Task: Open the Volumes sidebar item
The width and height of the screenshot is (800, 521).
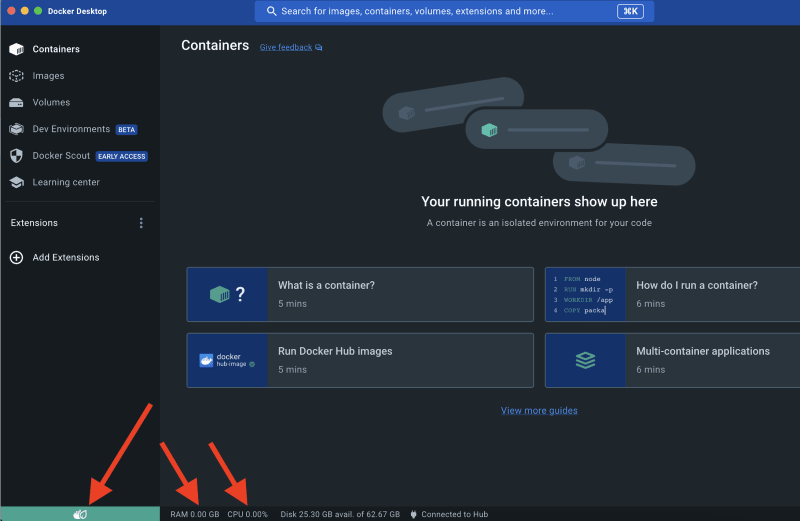Action: (80, 102)
